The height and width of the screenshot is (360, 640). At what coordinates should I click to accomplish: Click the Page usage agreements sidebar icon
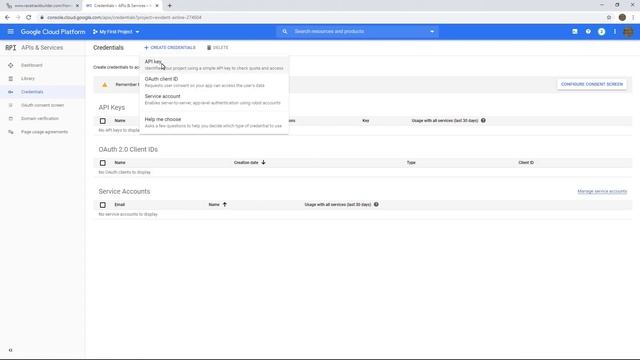[x=11, y=132]
